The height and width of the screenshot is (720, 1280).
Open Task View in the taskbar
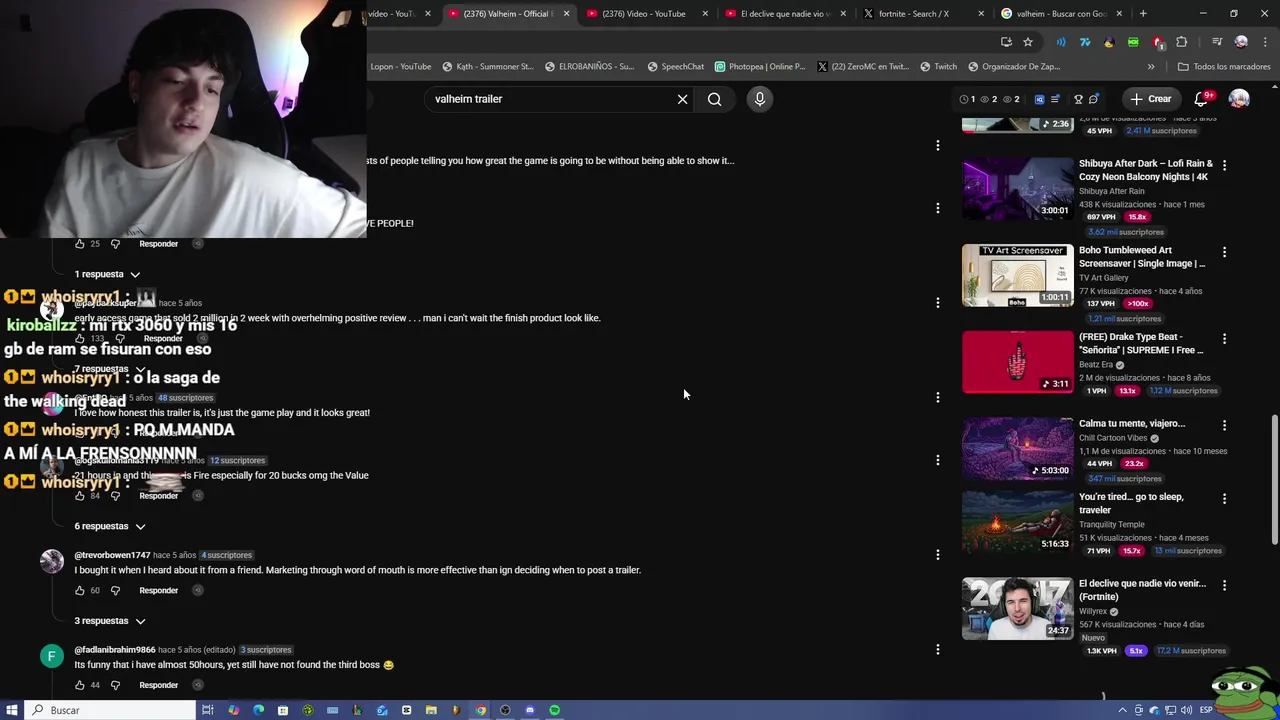[x=208, y=710]
